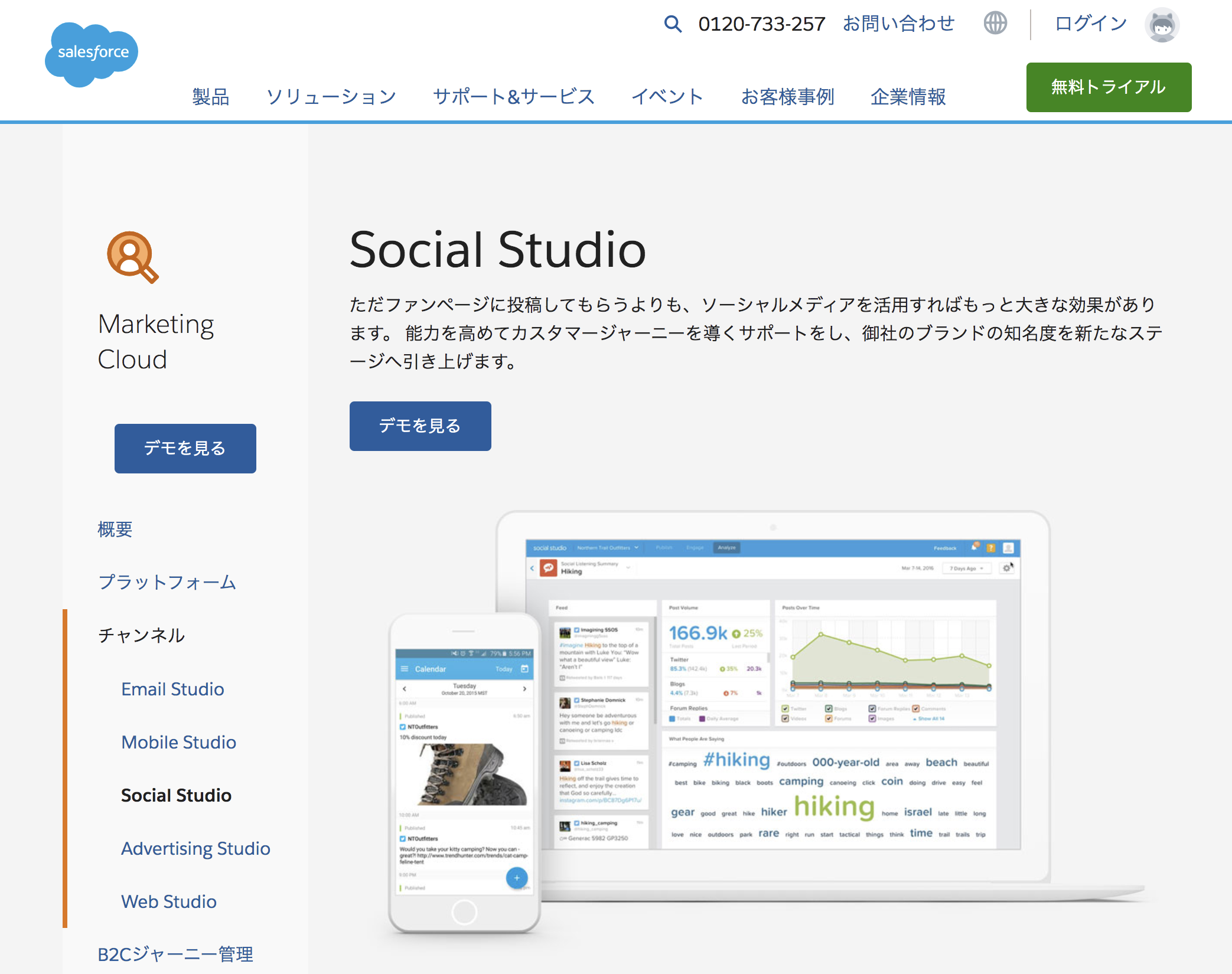Start the 無料トライアル free trial
Screen dimensions: 1232x974
coord(1109,87)
